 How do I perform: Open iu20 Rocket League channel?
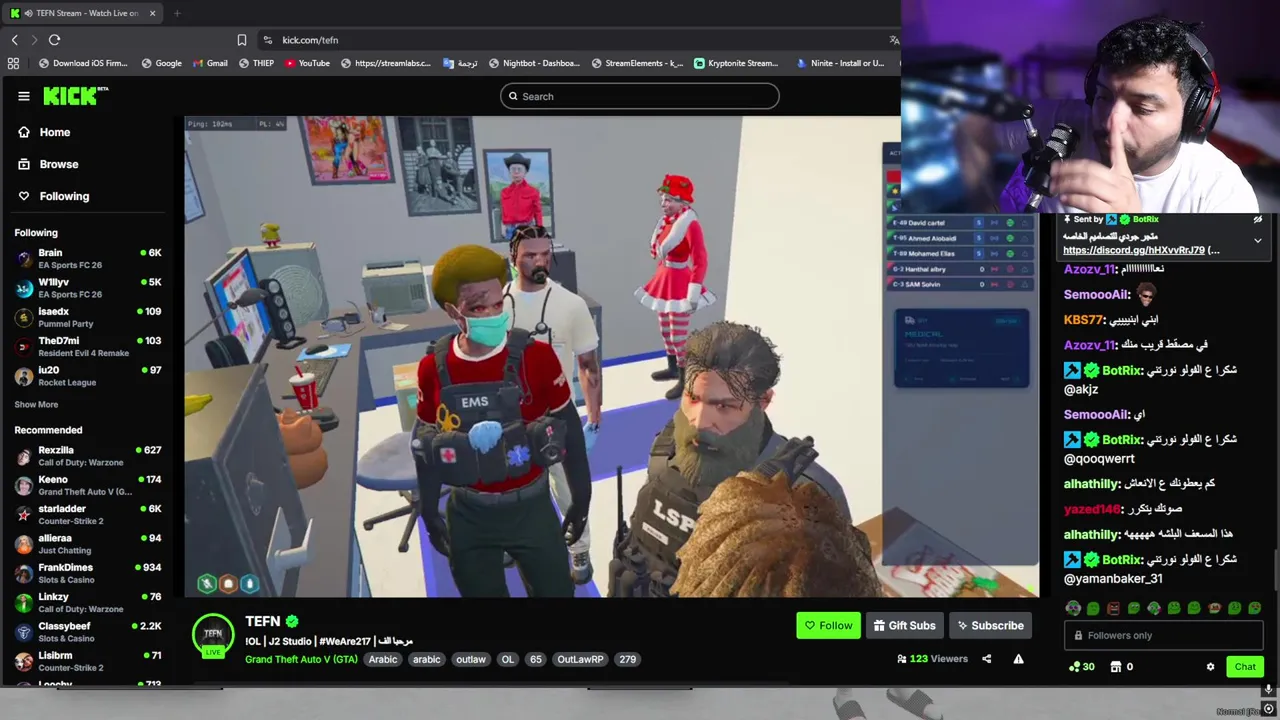point(87,375)
